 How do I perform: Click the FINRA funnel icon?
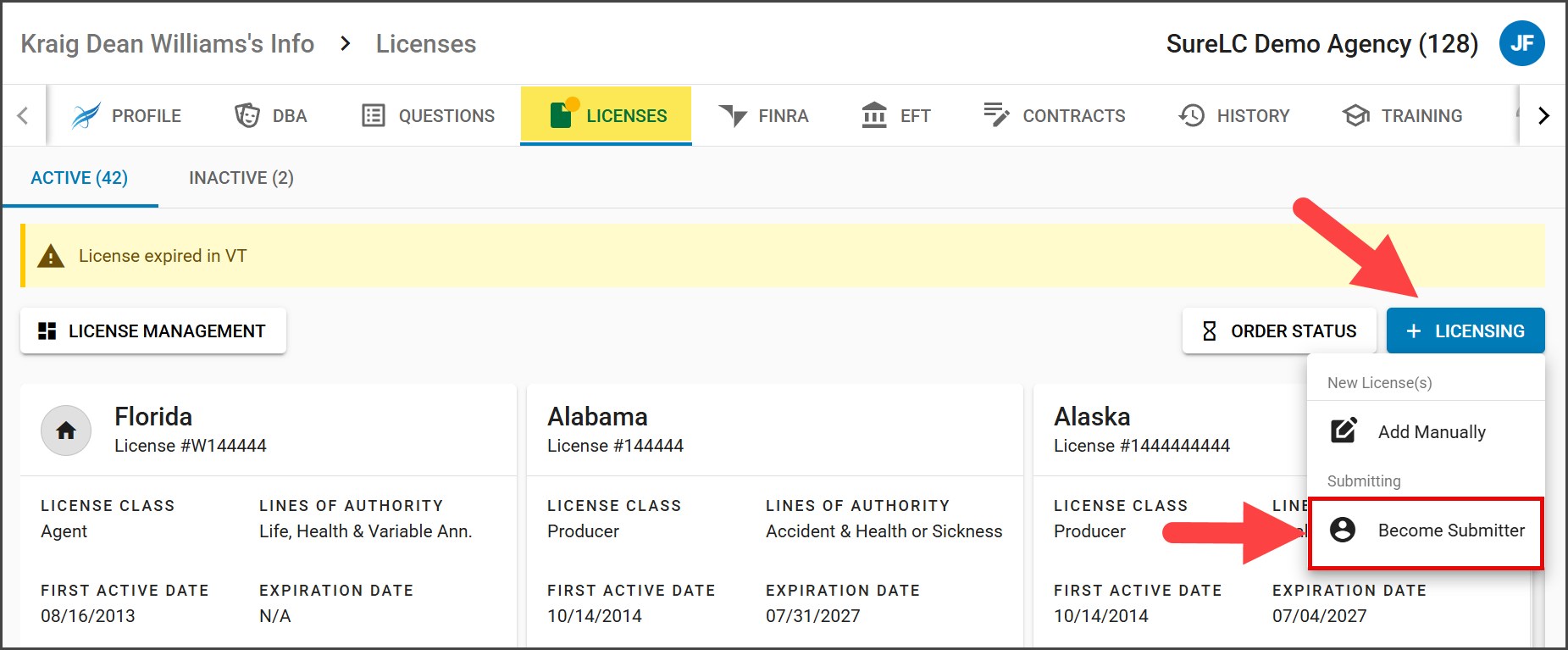733,115
